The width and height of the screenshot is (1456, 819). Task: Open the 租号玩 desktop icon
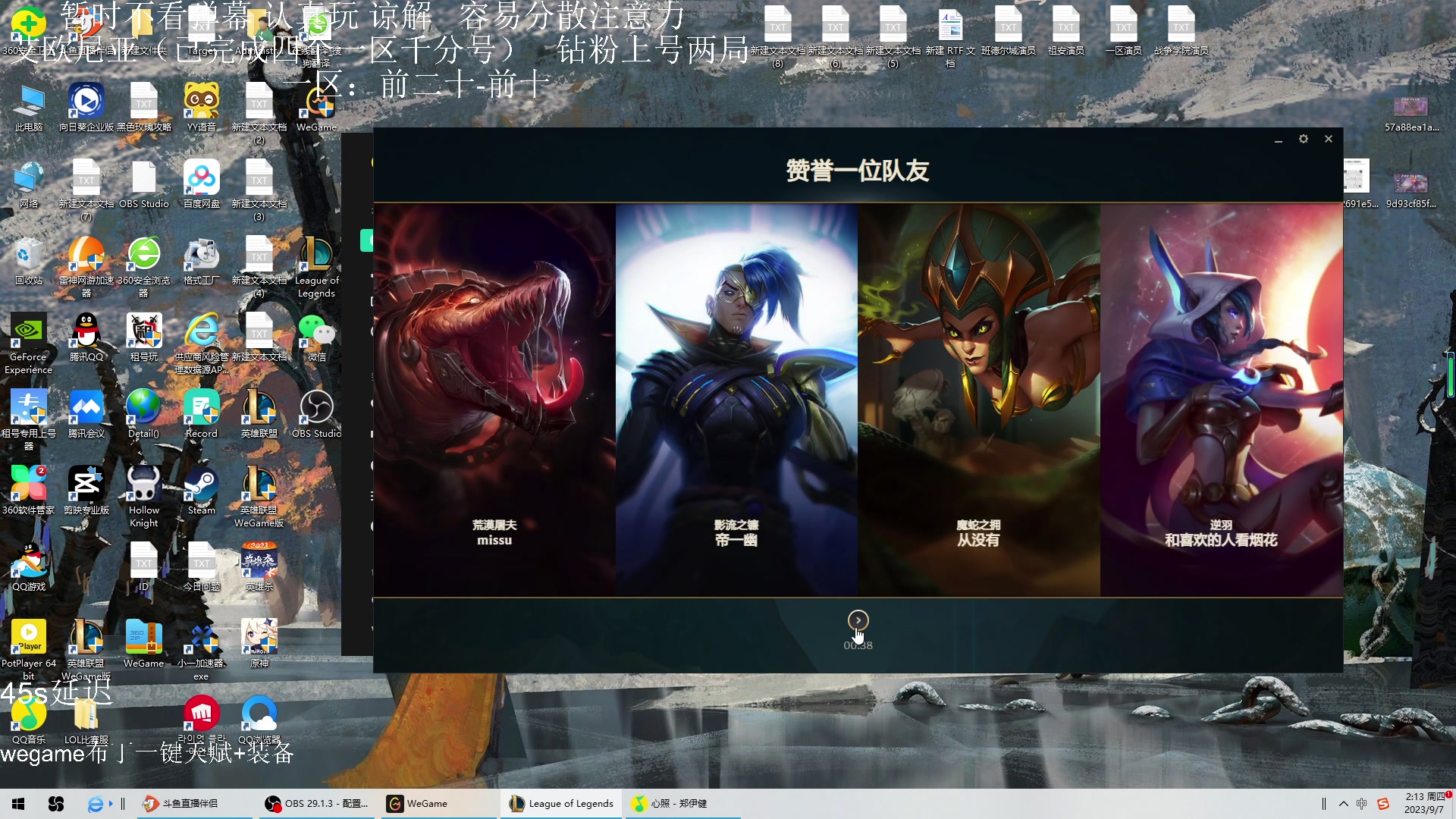pyautogui.click(x=144, y=337)
